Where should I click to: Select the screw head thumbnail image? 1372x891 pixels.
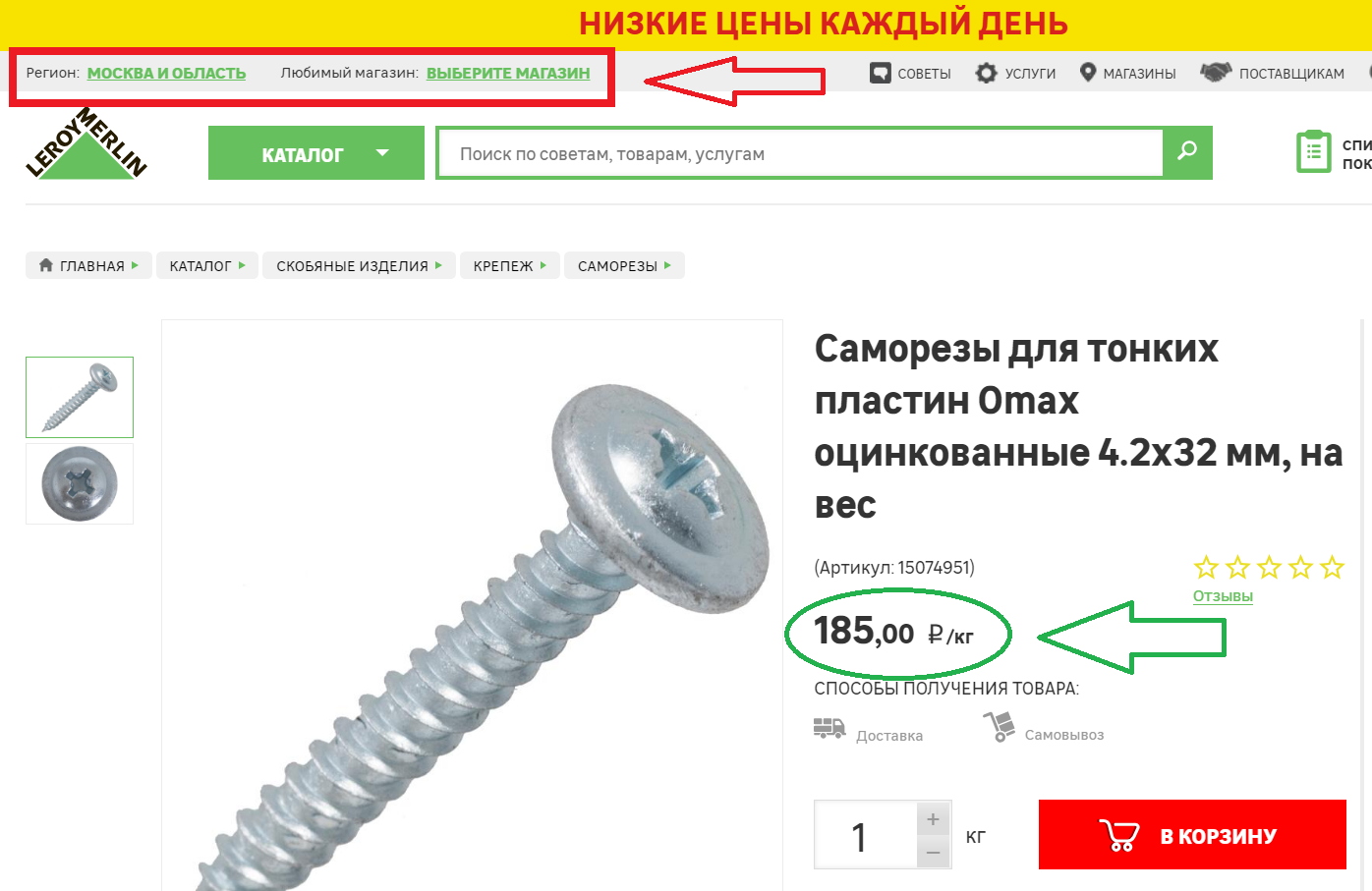click(80, 483)
